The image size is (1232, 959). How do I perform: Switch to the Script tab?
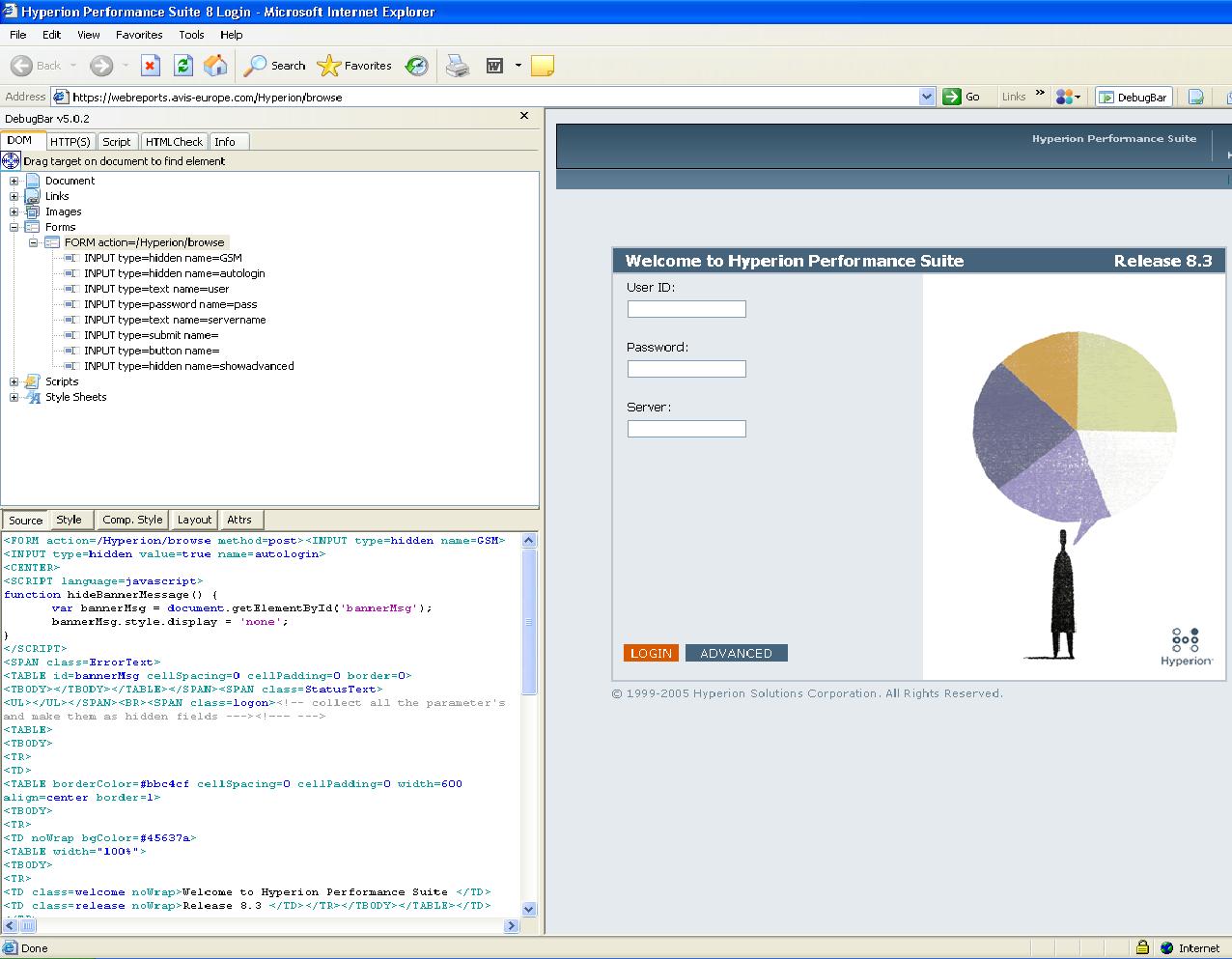point(116,142)
